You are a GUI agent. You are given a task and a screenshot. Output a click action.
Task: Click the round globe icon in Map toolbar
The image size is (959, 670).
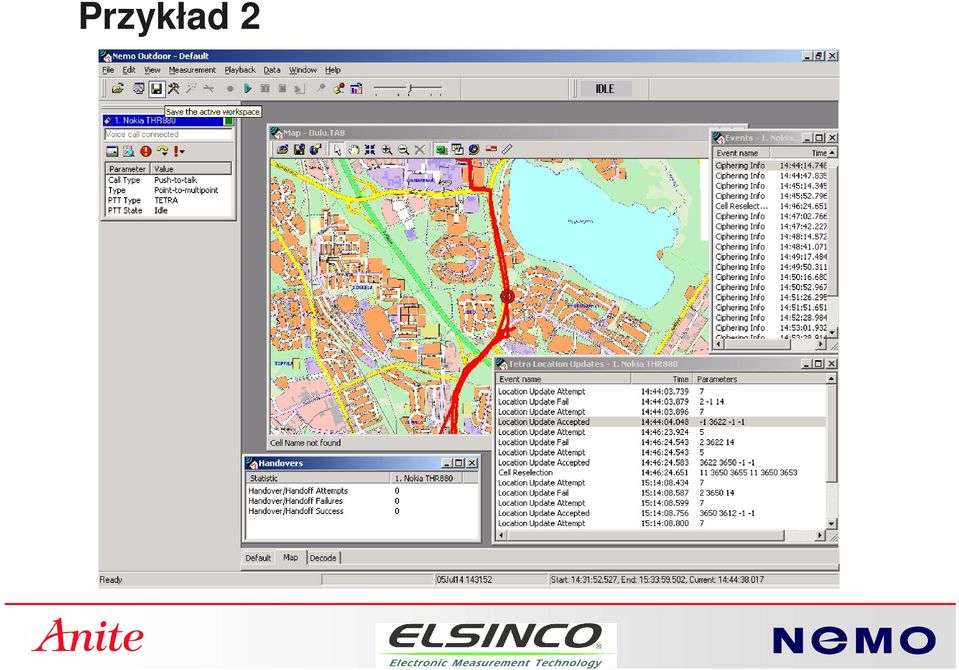tap(474, 149)
